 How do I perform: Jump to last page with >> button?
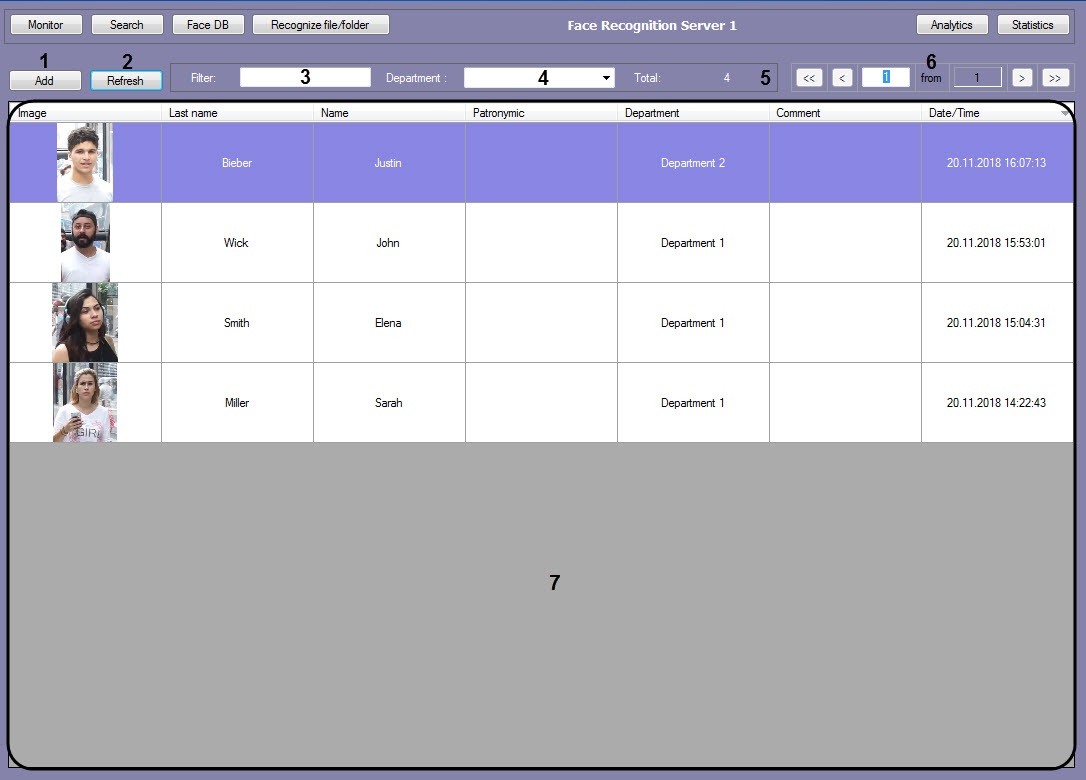pyautogui.click(x=1055, y=78)
